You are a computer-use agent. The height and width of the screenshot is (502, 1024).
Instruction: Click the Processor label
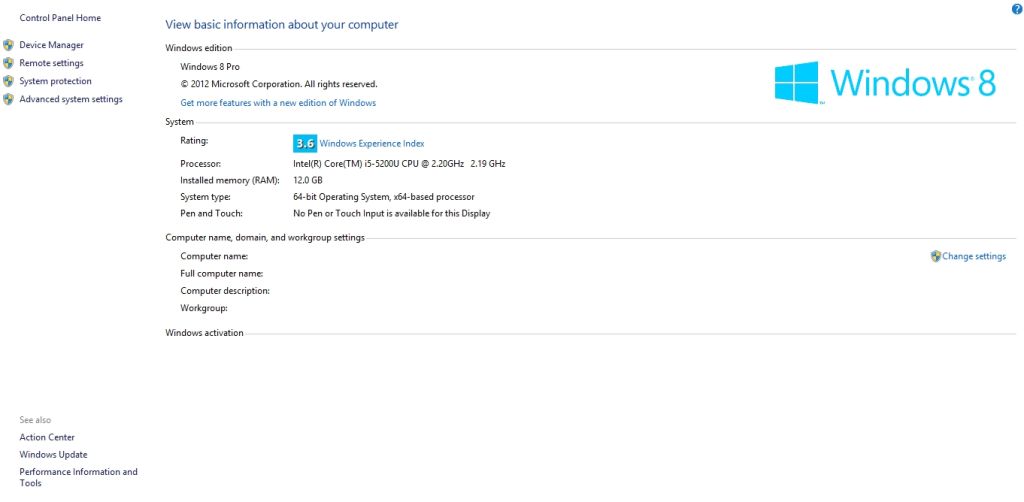tap(200, 164)
